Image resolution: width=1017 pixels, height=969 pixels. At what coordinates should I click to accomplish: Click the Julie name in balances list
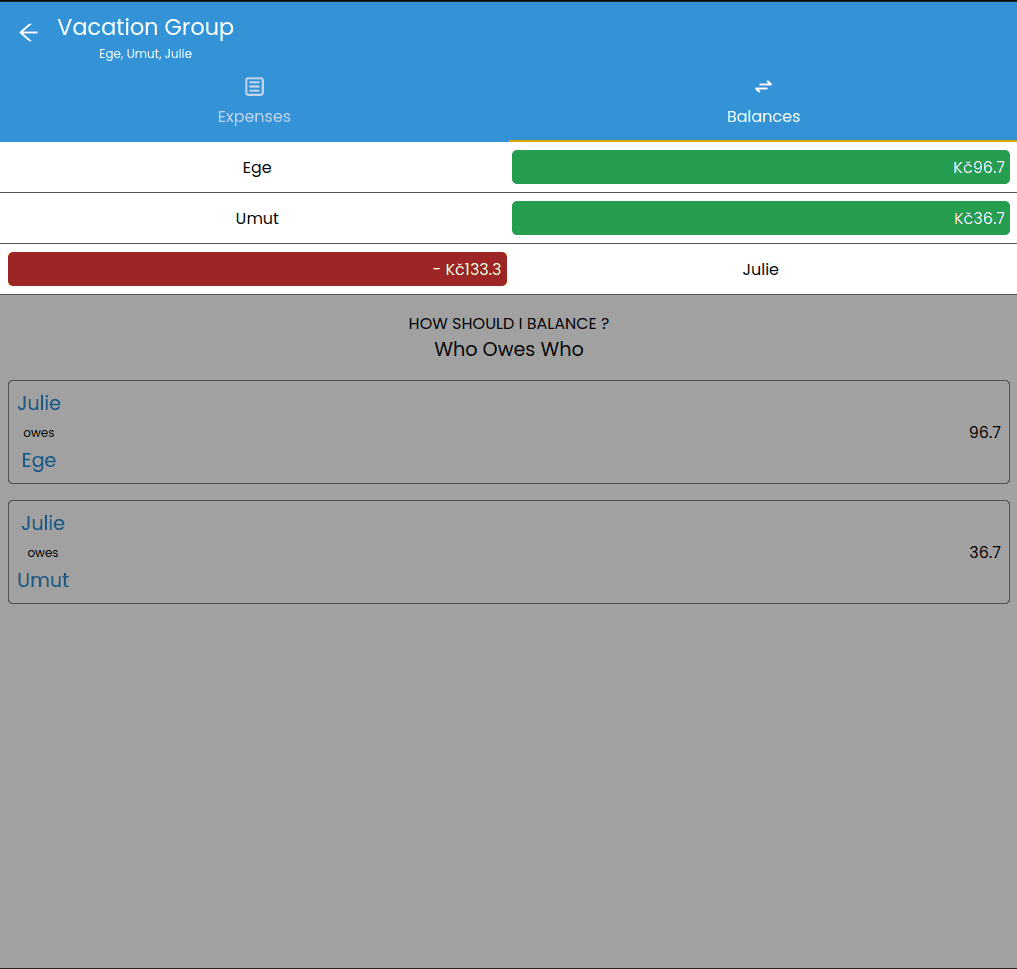760,269
